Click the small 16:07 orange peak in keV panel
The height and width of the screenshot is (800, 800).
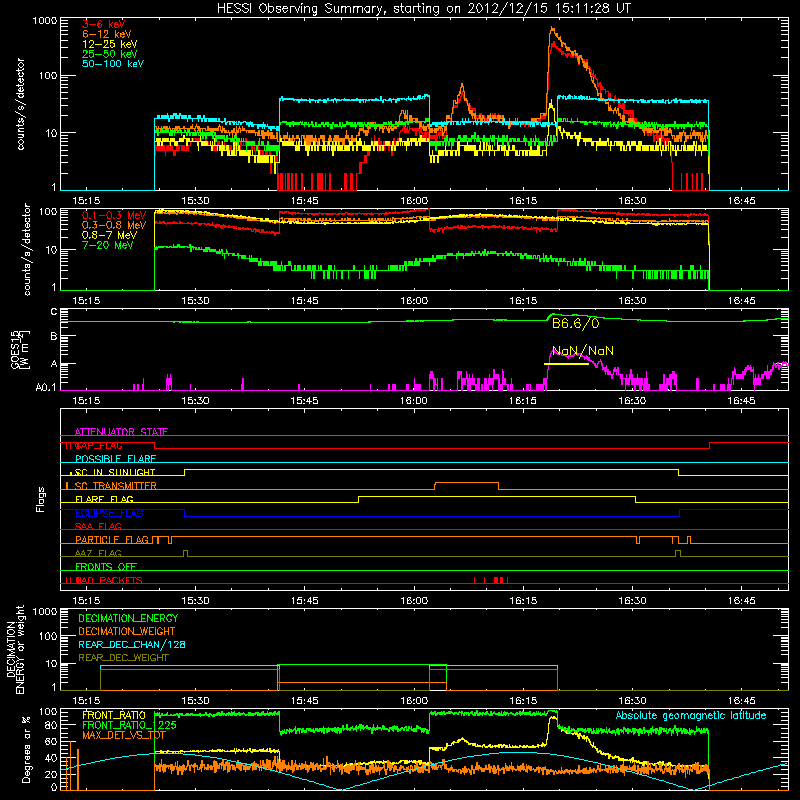pos(462,87)
